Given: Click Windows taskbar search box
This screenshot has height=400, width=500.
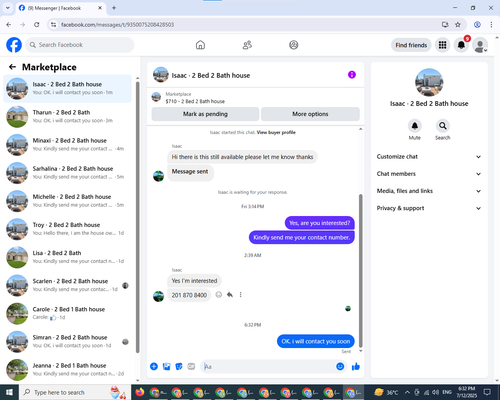Looking at the screenshot, I should pos(75,392).
